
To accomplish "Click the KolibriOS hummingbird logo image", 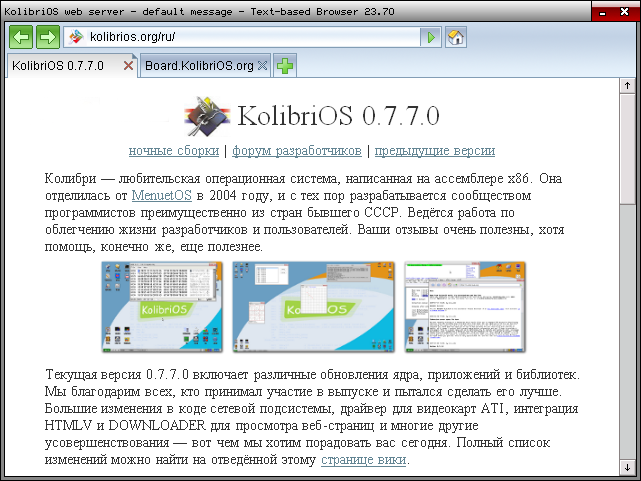I will point(207,116).
